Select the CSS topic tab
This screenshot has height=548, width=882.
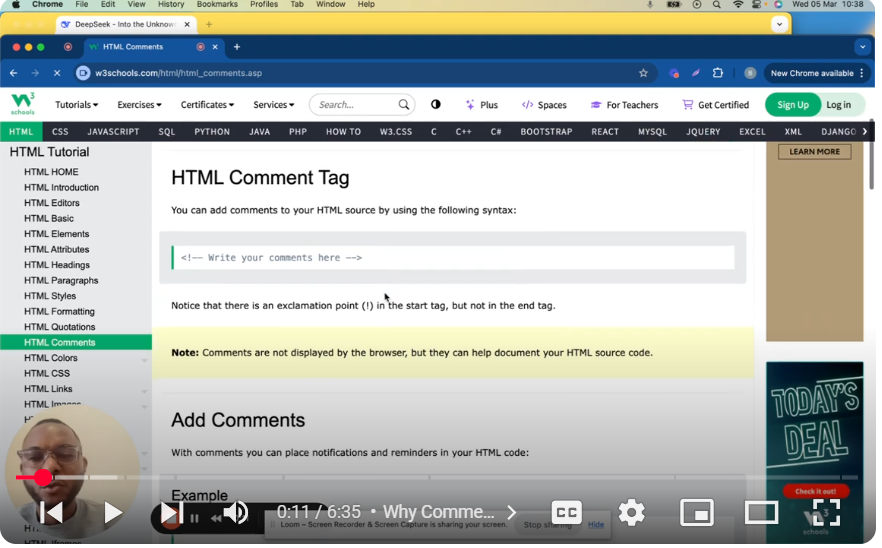[x=60, y=132]
